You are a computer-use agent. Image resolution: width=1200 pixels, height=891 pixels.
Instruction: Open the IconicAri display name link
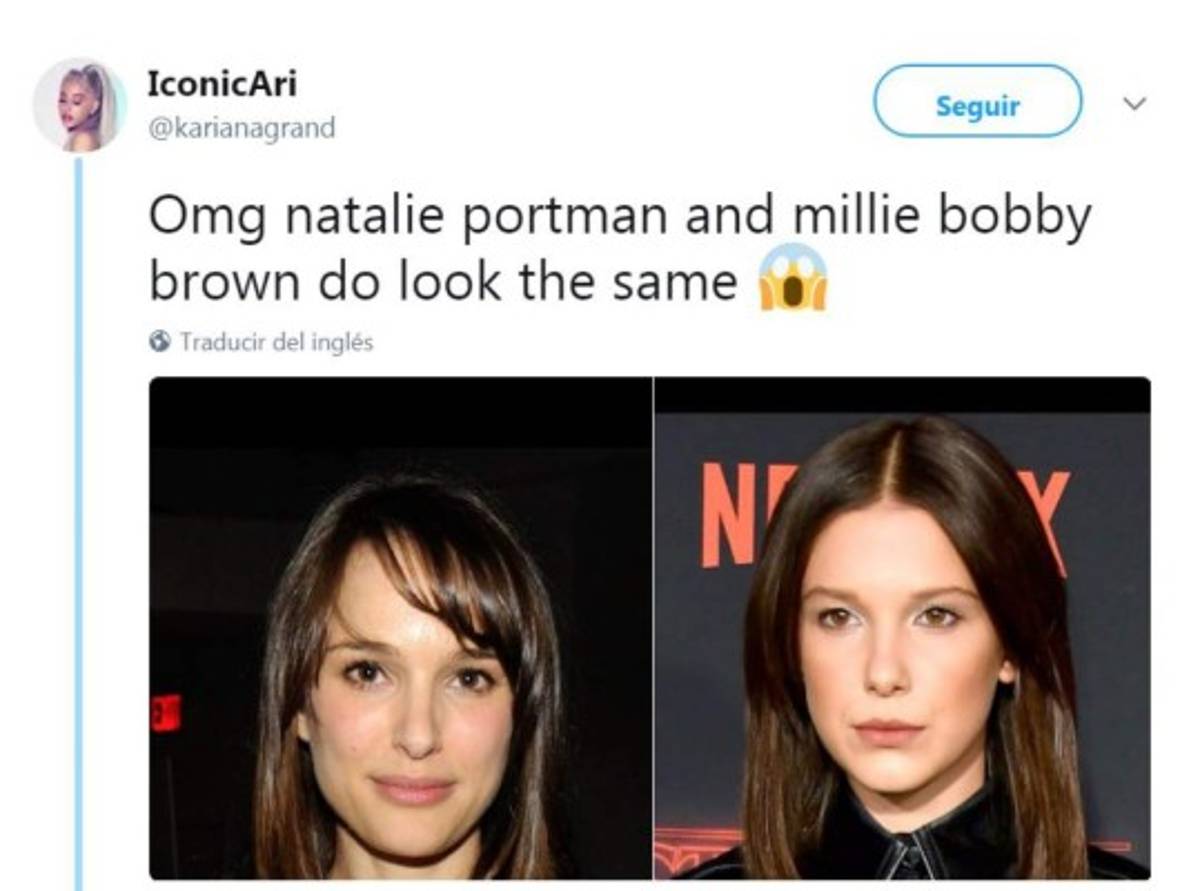tap(221, 84)
